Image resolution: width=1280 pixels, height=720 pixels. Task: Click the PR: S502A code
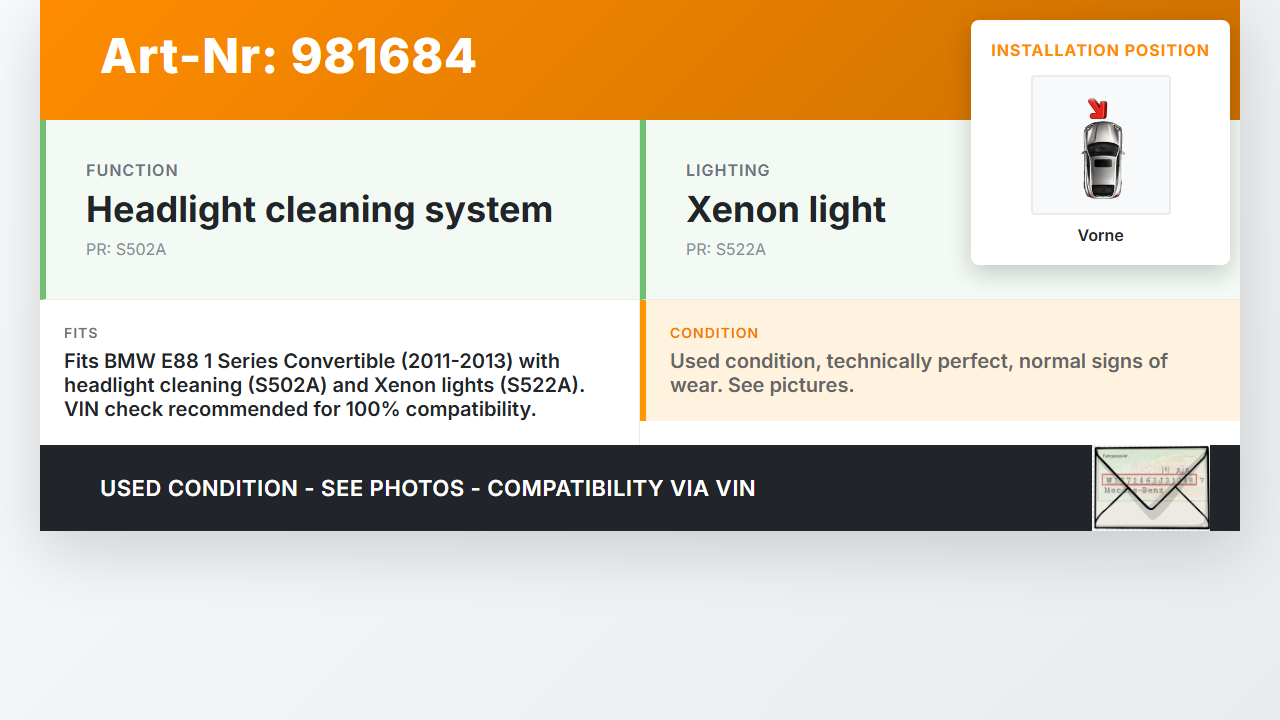126,250
